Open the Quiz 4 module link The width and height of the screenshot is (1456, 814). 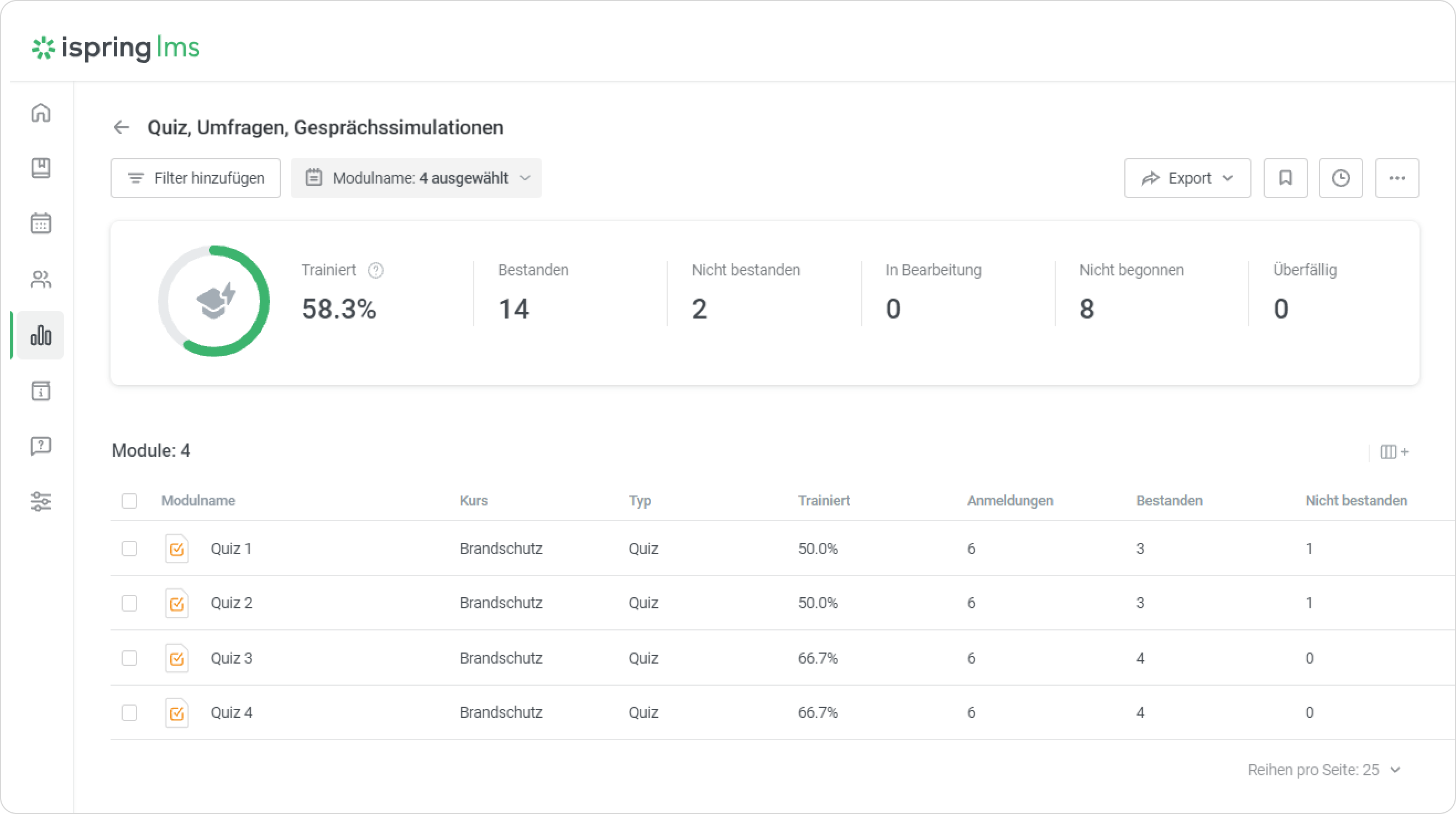pos(232,712)
